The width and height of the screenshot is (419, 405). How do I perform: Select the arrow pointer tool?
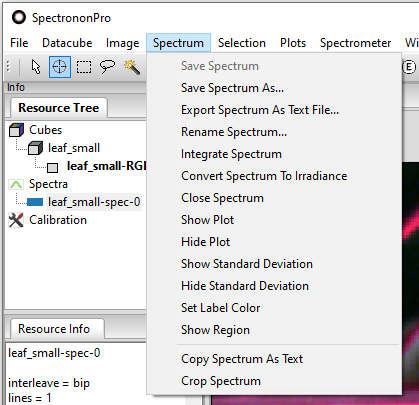coord(36,67)
